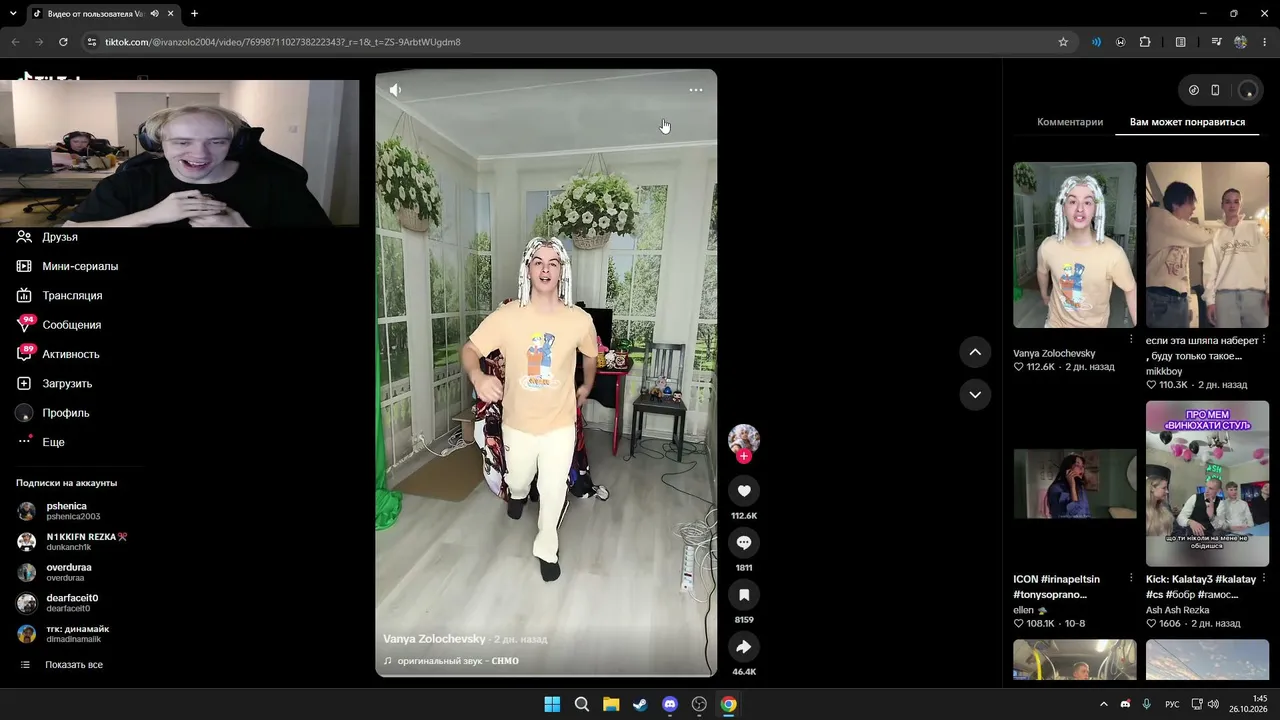Go to previous video with up chevron
This screenshot has width=1280, height=720.
pos(975,352)
